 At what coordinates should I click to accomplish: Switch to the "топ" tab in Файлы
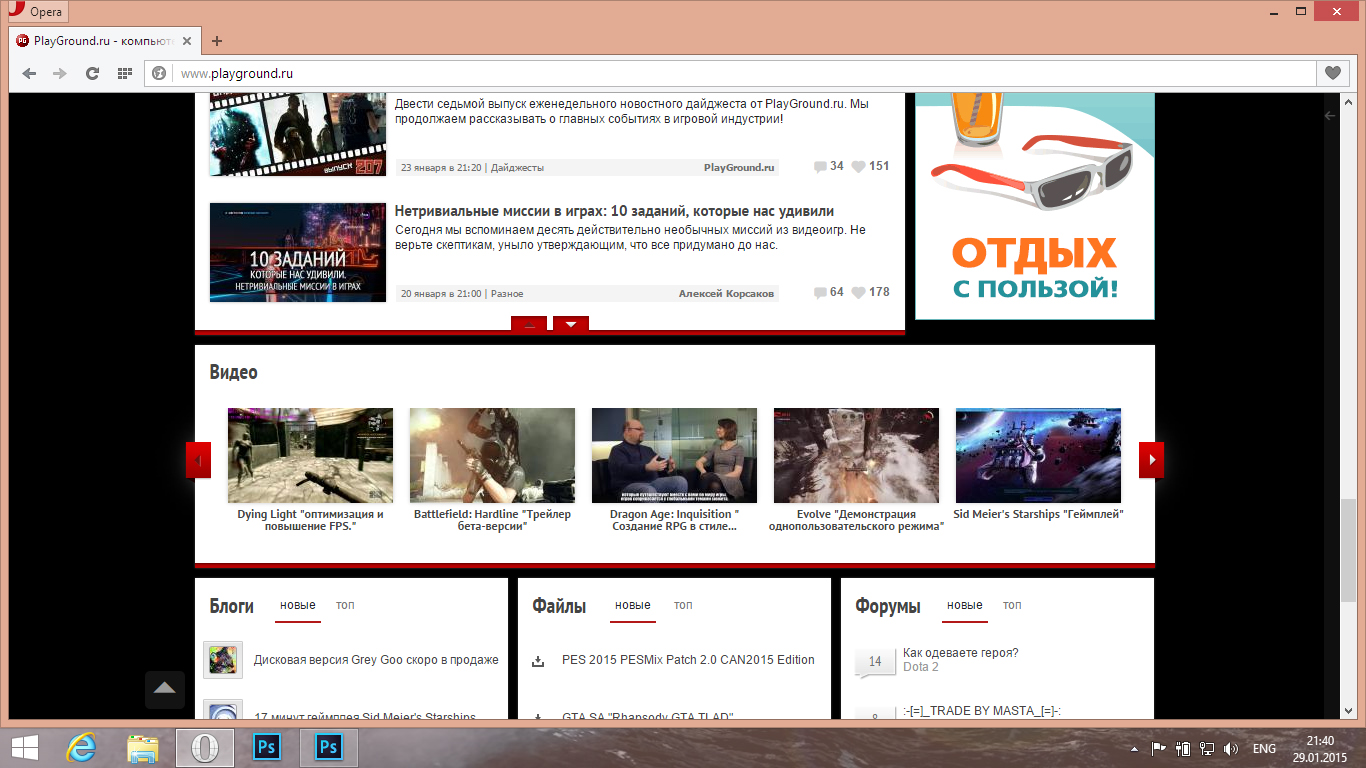pos(683,605)
